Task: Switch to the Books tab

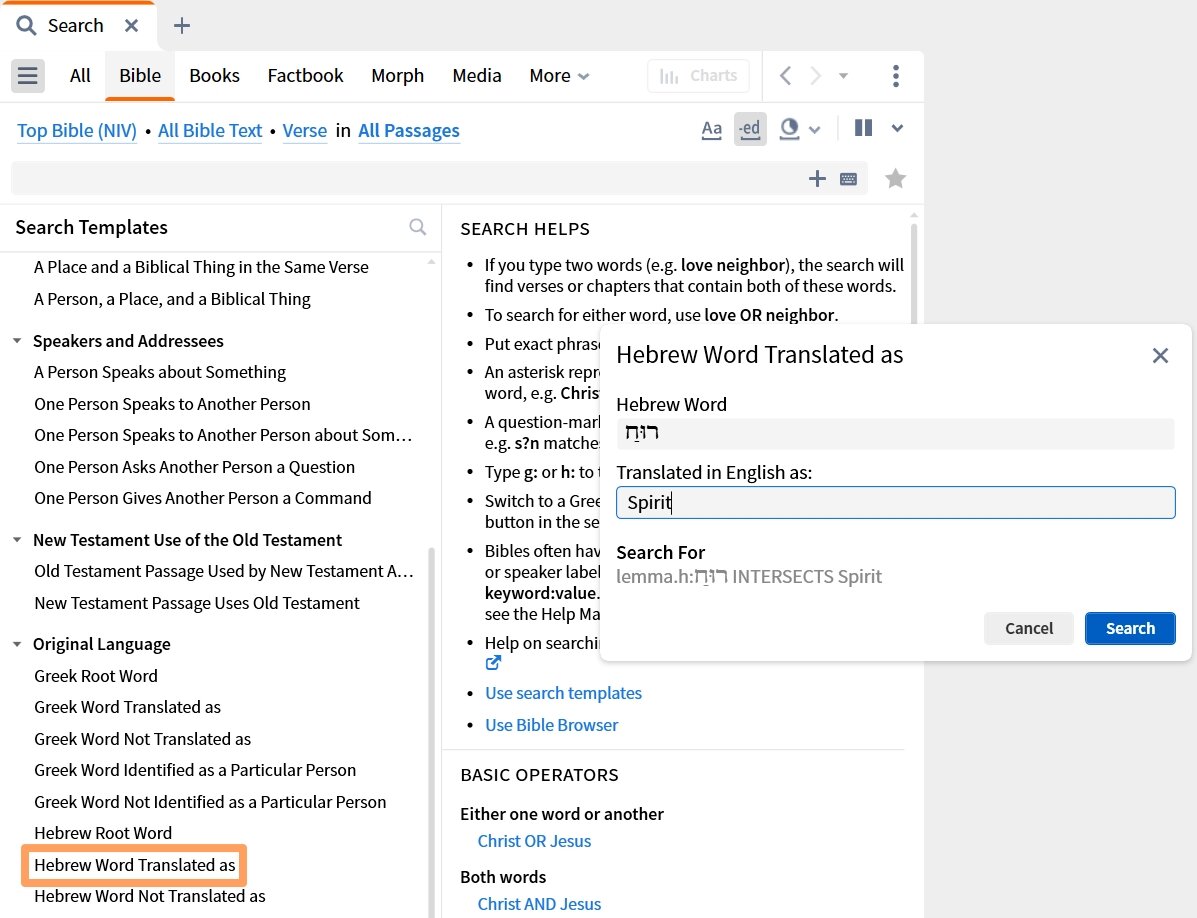Action: [x=215, y=76]
